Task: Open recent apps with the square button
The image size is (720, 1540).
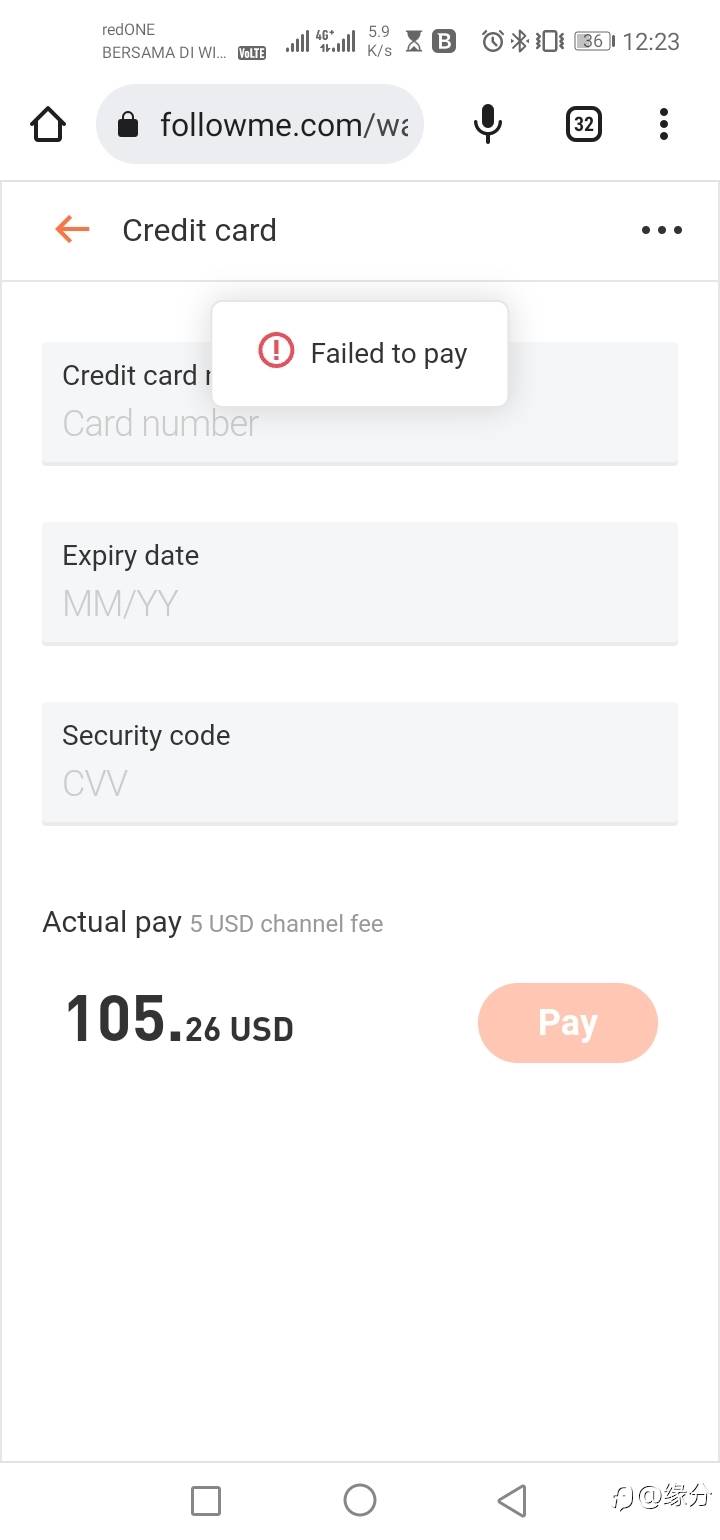Action: [x=206, y=1500]
